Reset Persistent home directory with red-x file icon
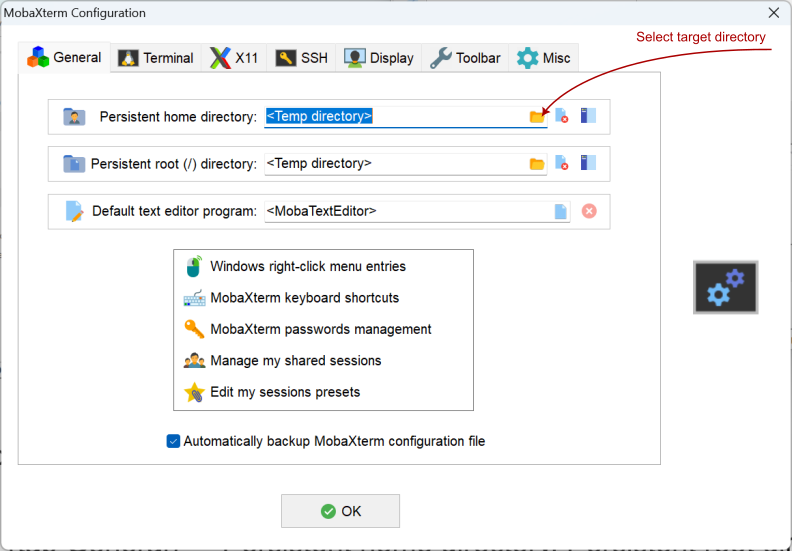Image resolution: width=792 pixels, height=551 pixels. 562,116
